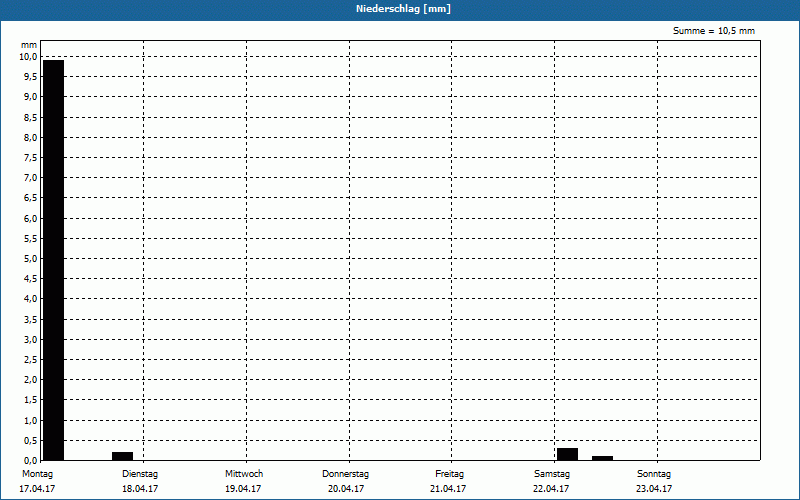This screenshot has height=500, width=800.
Task: Click the 10,0 y-axis value
Action: coord(28,57)
